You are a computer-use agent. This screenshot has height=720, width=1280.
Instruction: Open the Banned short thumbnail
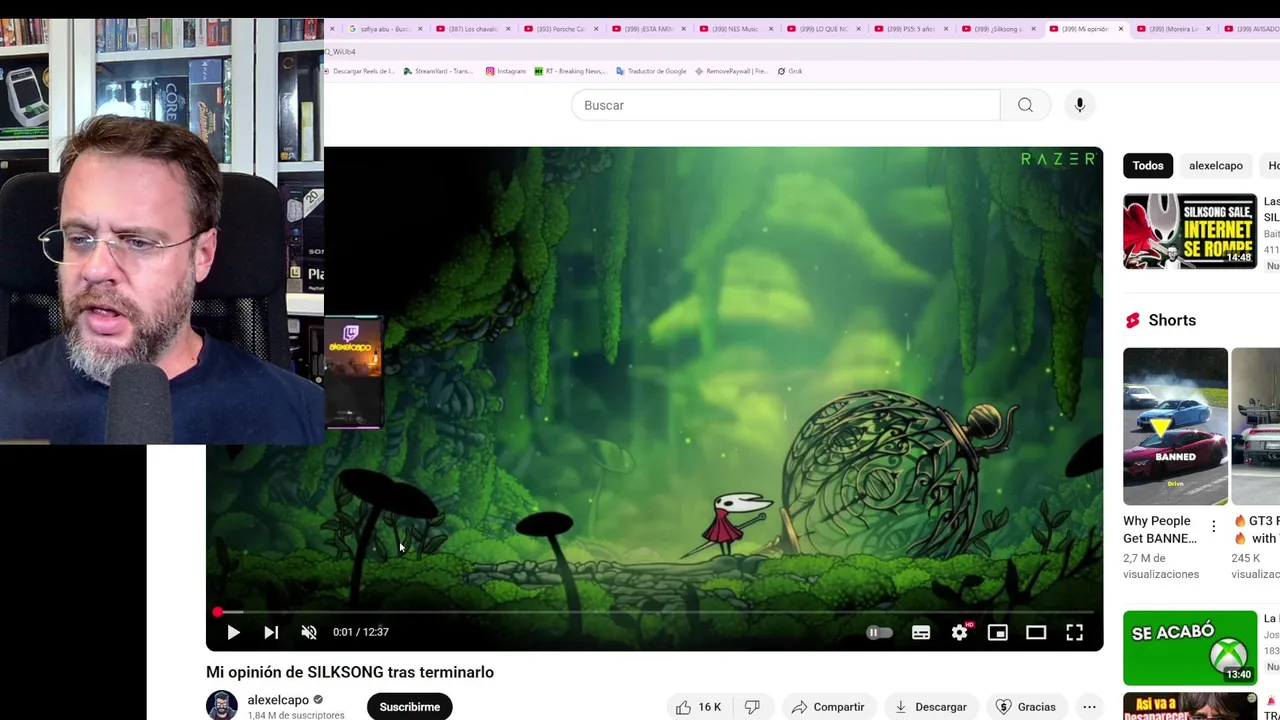[x=1175, y=426]
